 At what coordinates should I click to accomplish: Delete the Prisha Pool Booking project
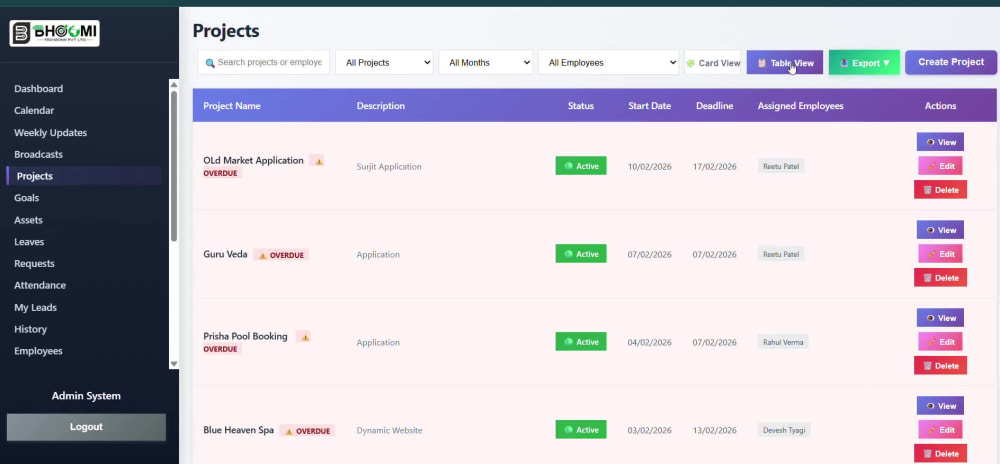pos(940,365)
